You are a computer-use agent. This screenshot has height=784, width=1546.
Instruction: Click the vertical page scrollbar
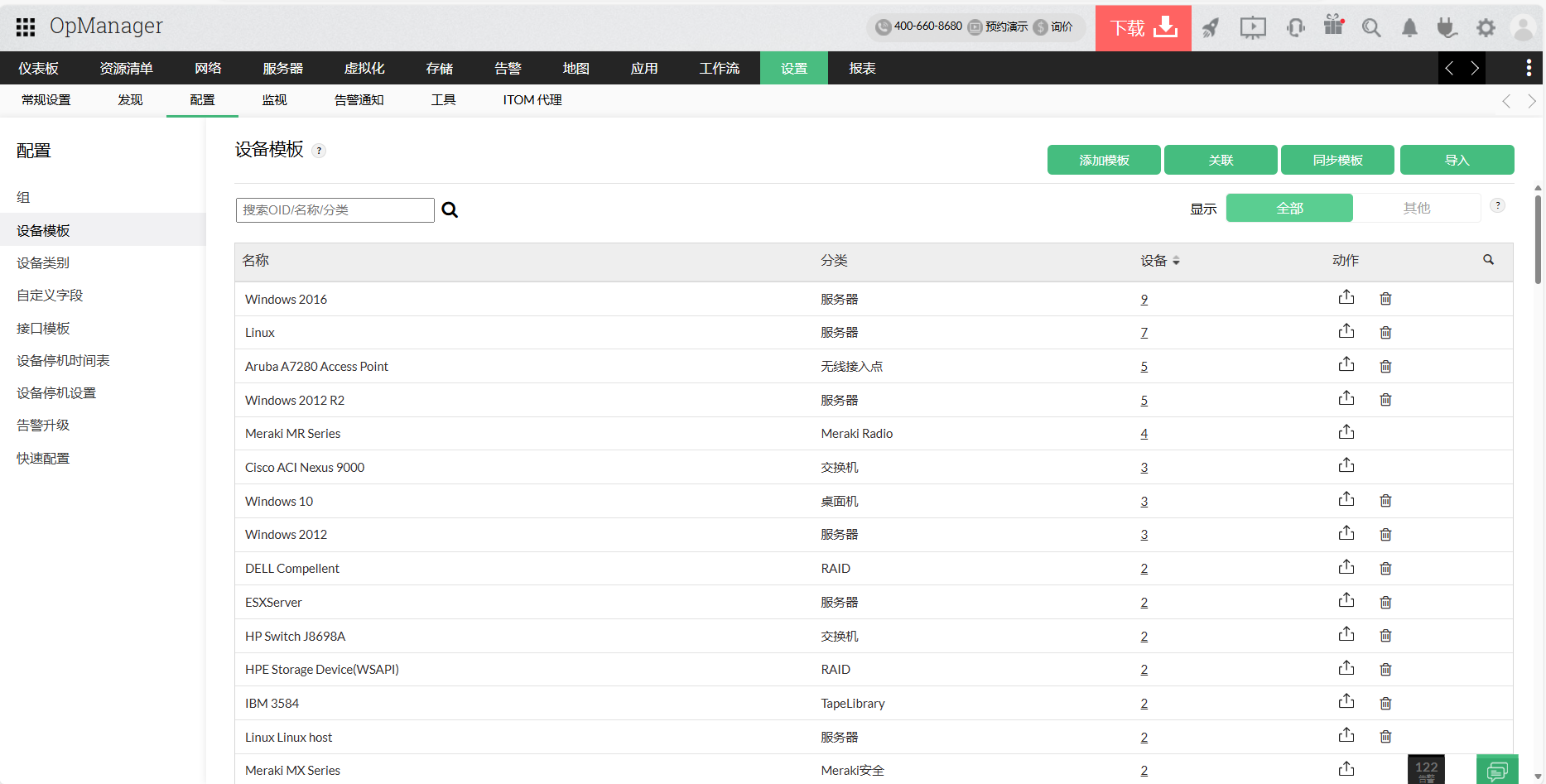(1538, 240)
